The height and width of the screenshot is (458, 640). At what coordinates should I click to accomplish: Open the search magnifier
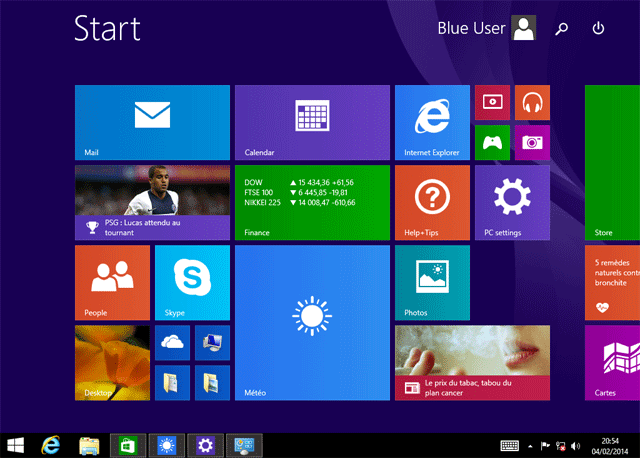[562, 28]
